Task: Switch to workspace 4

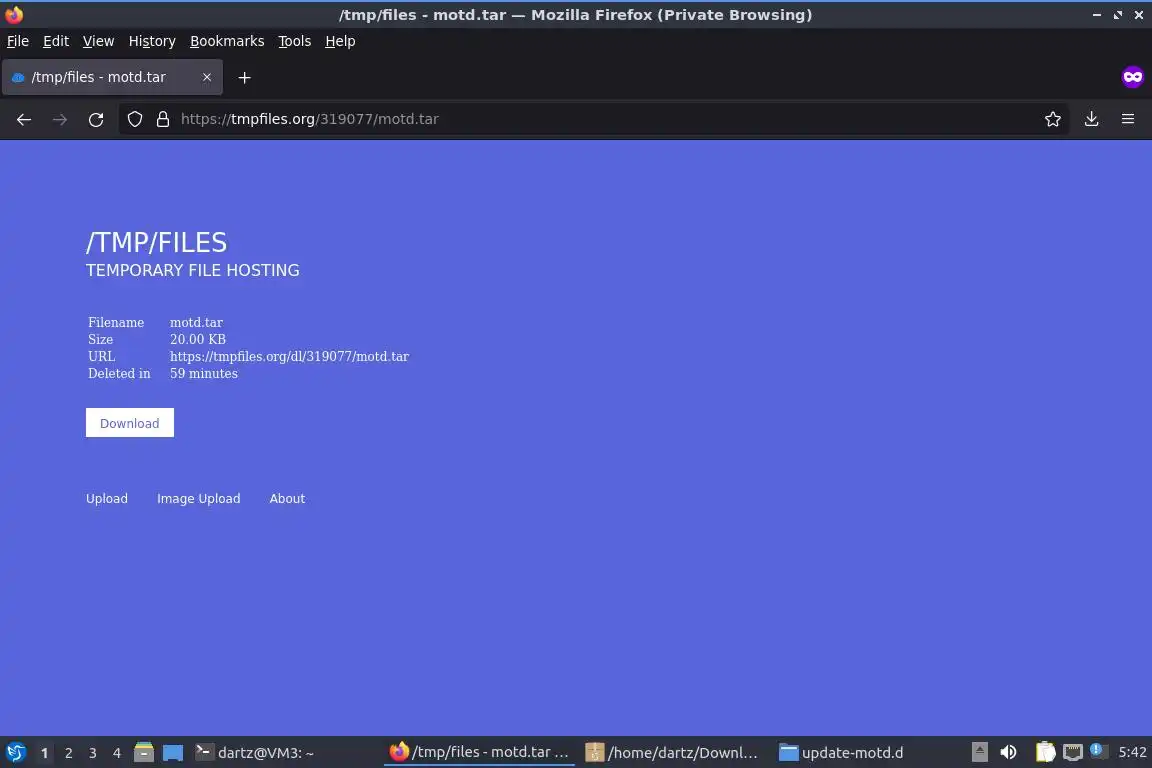Action: pyautogui.click(x=117, y=753)
